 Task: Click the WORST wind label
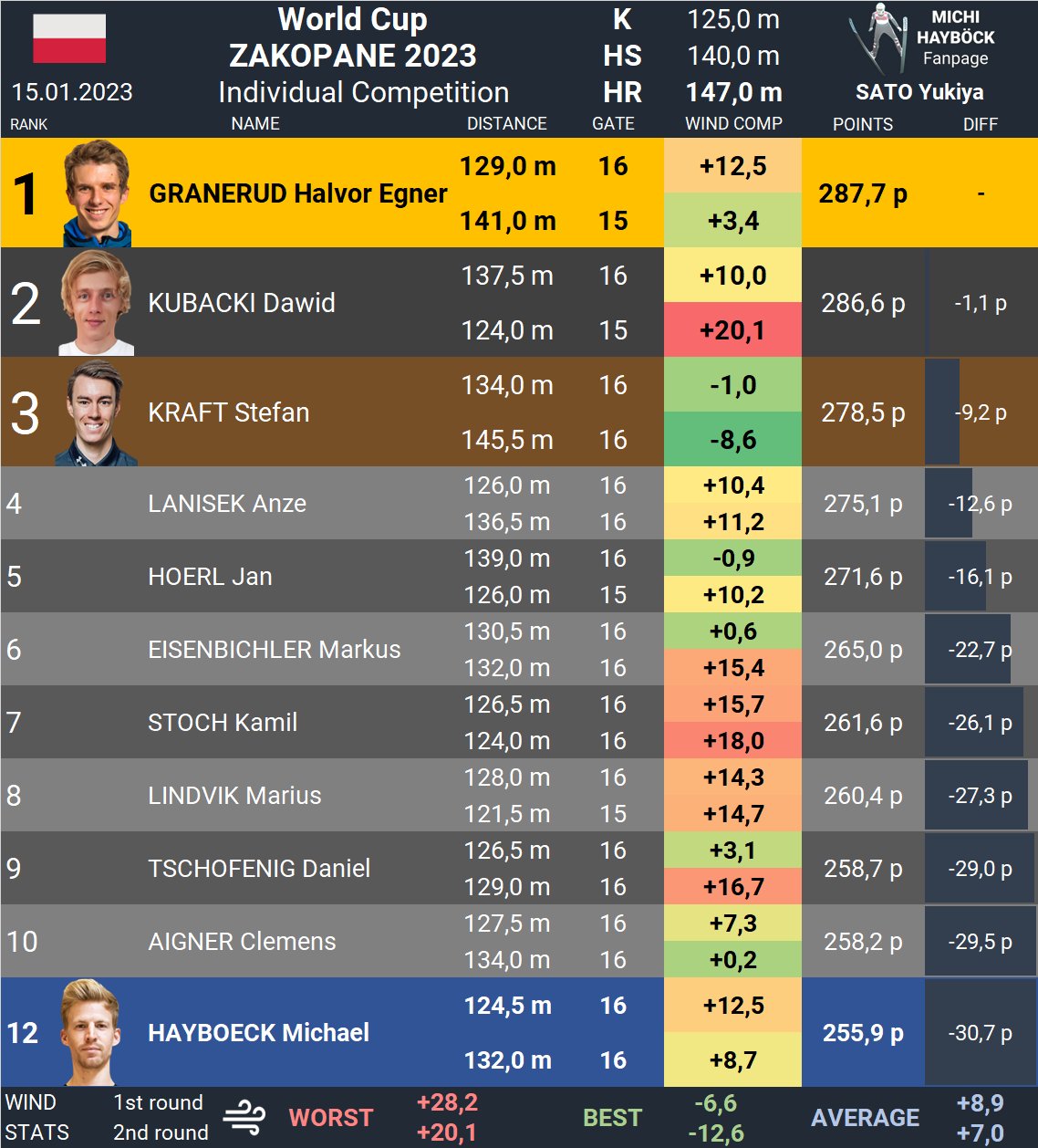coord(331,1118)
